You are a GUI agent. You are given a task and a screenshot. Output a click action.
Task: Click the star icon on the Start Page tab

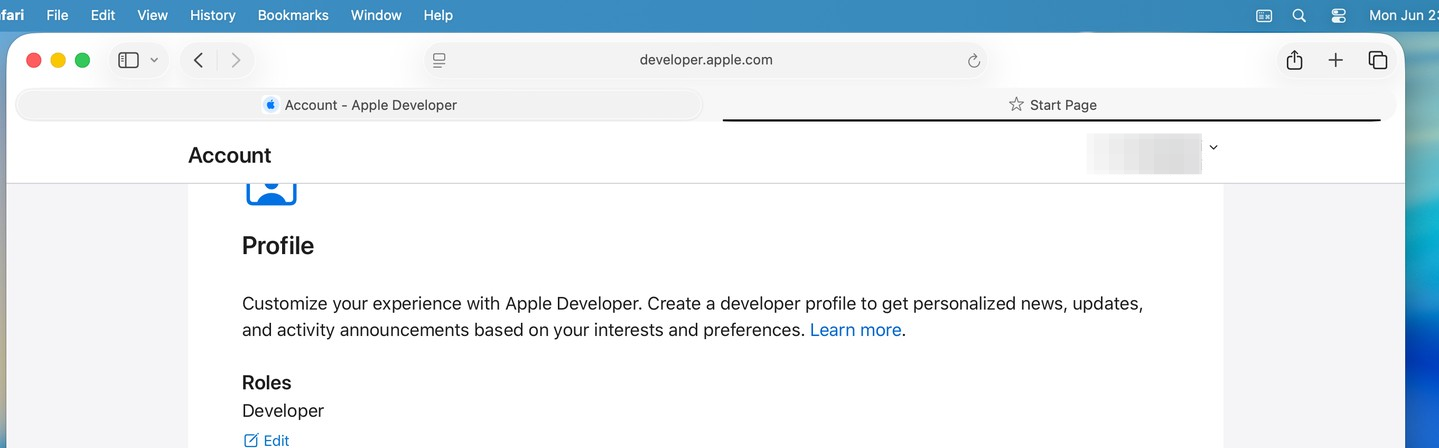tap(1016, 104)
